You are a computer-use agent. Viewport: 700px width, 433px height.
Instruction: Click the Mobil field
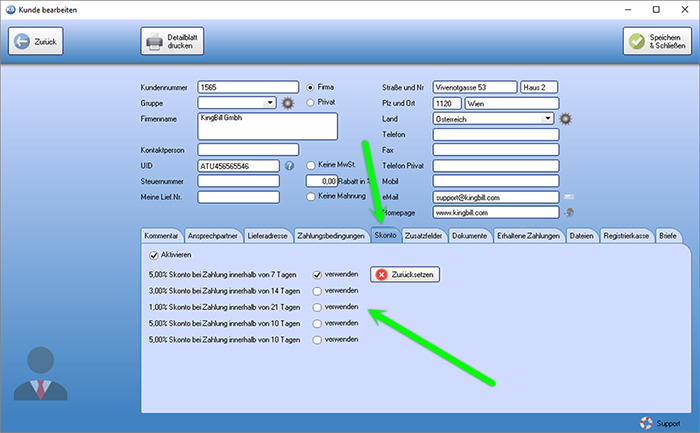(496, 181)
